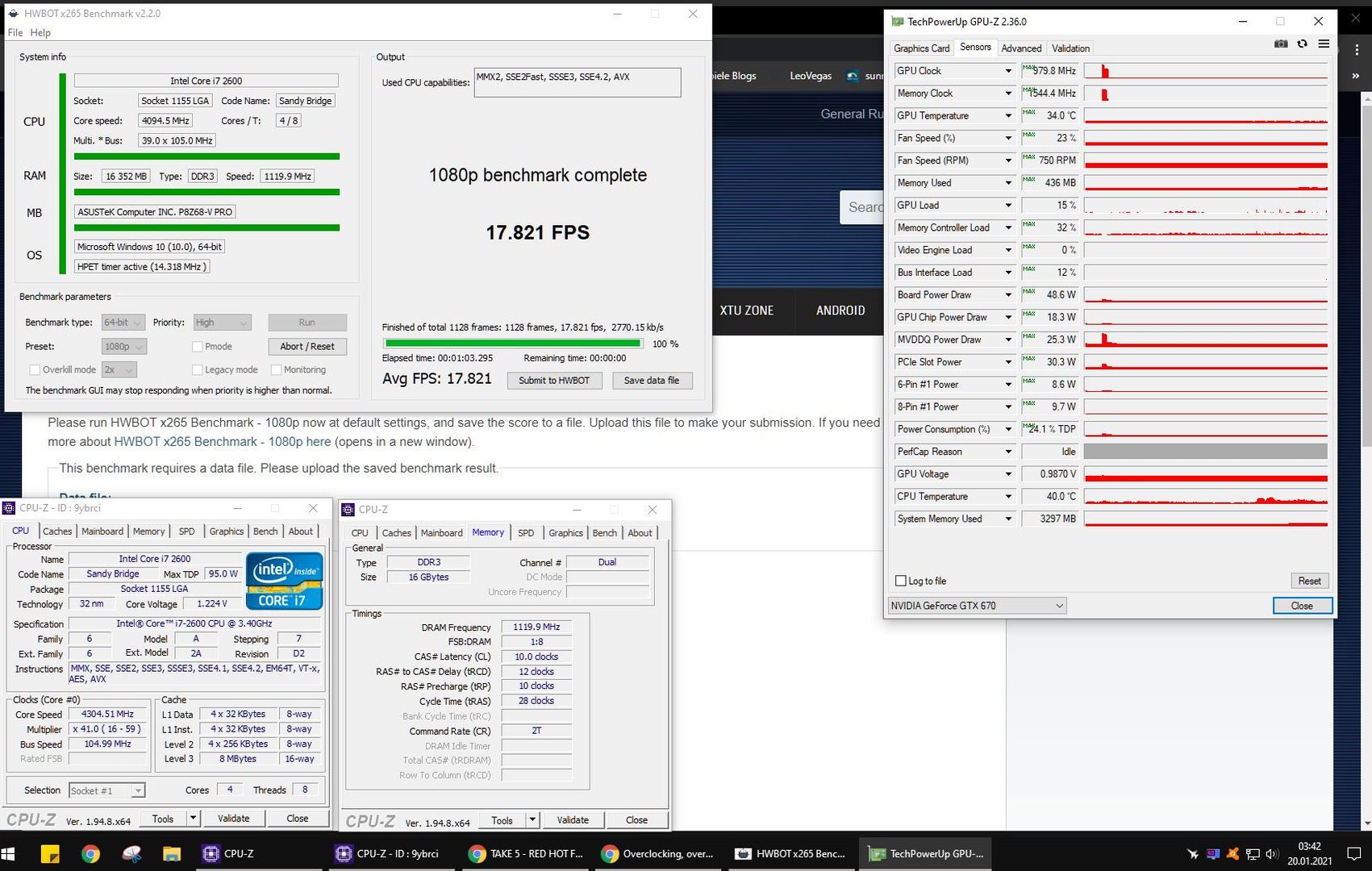The height and width of the screenshot is (871, 1372).
Task: Open Caches tab in CPU-Z ID 9ybrci
Action: pyautogui.click(x=57, y=531)
